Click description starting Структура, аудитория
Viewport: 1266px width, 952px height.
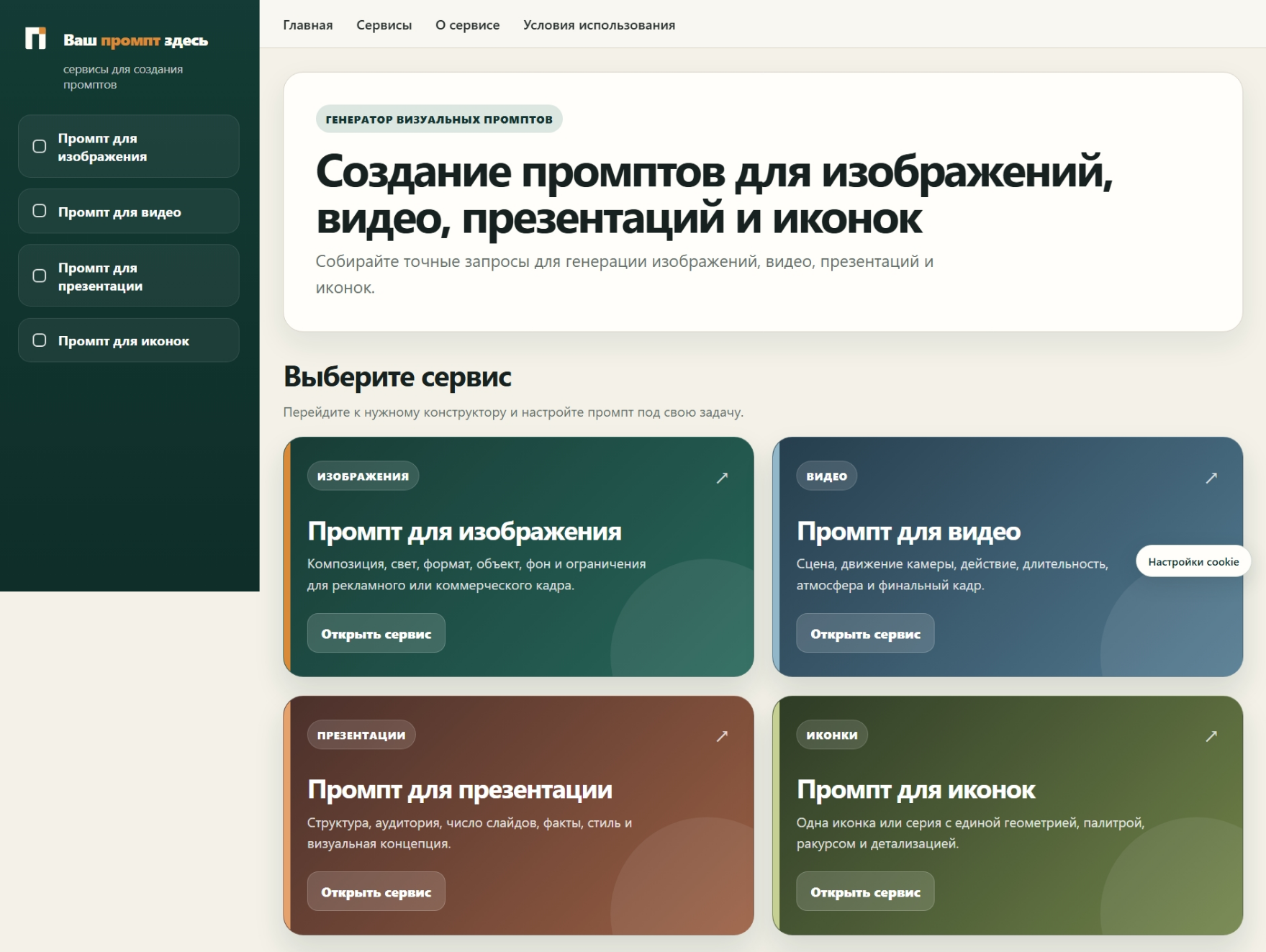tap(470, 833)
